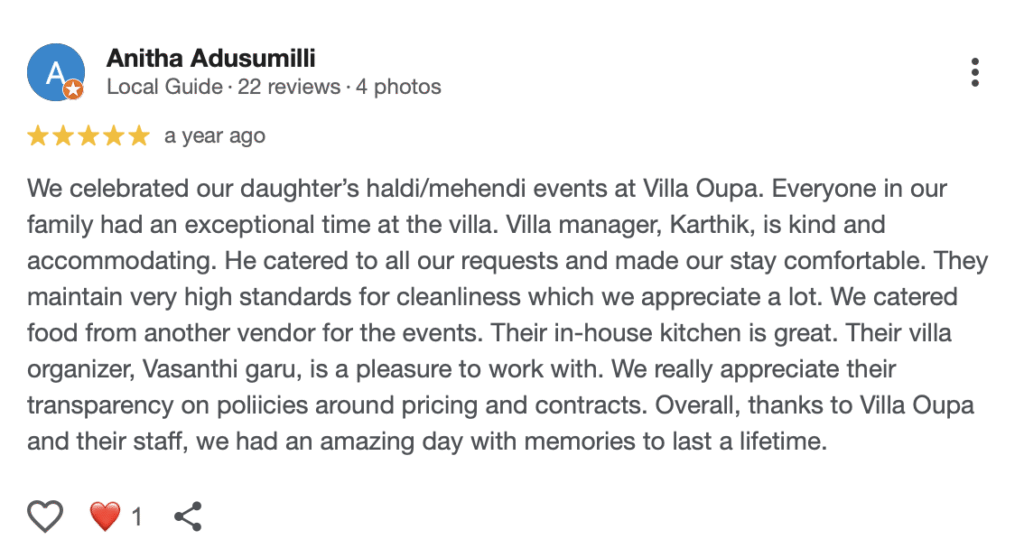Click the reaction count '1'

[137, 517]
